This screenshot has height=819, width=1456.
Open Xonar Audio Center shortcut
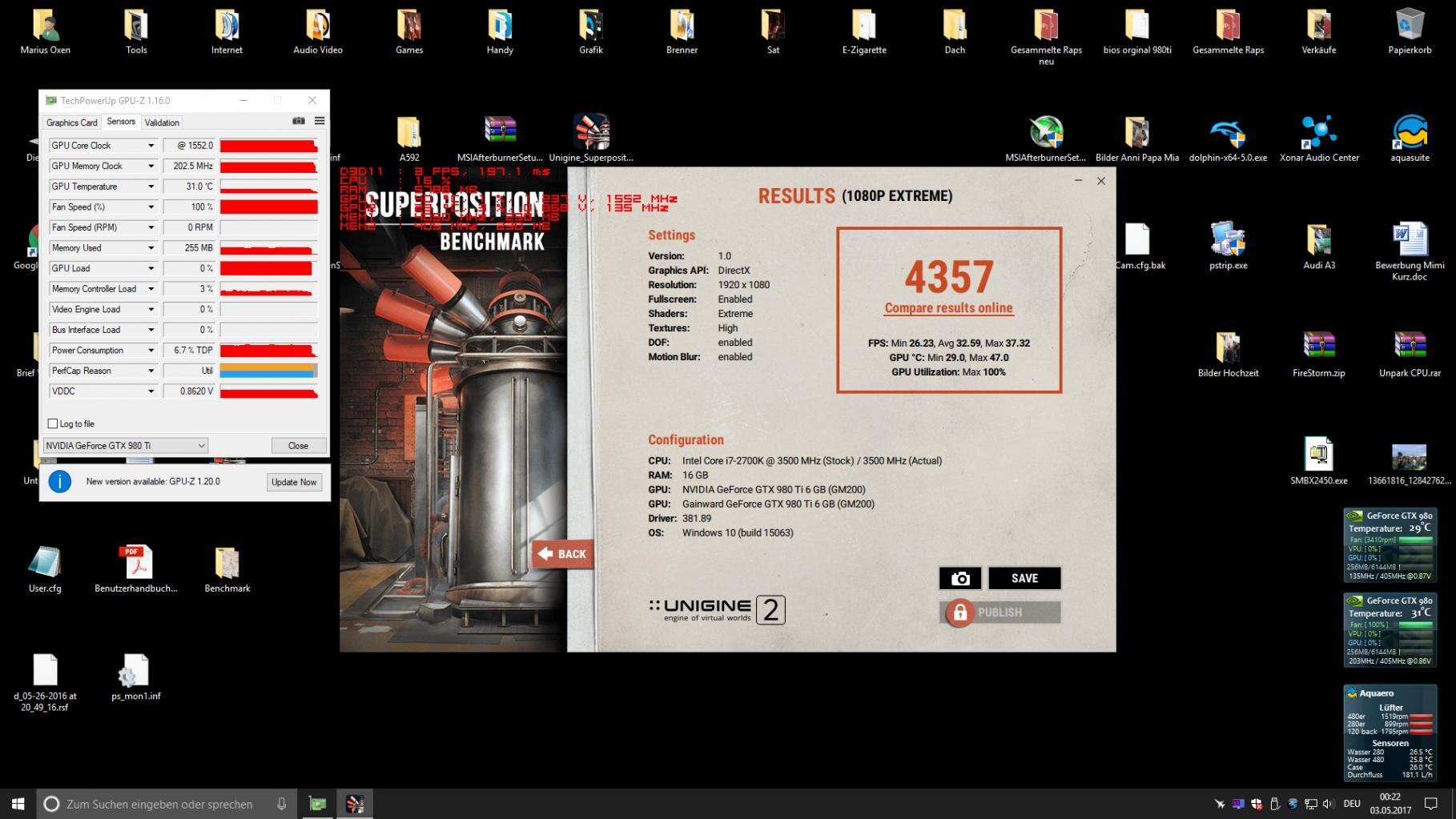pos(1319,138)
